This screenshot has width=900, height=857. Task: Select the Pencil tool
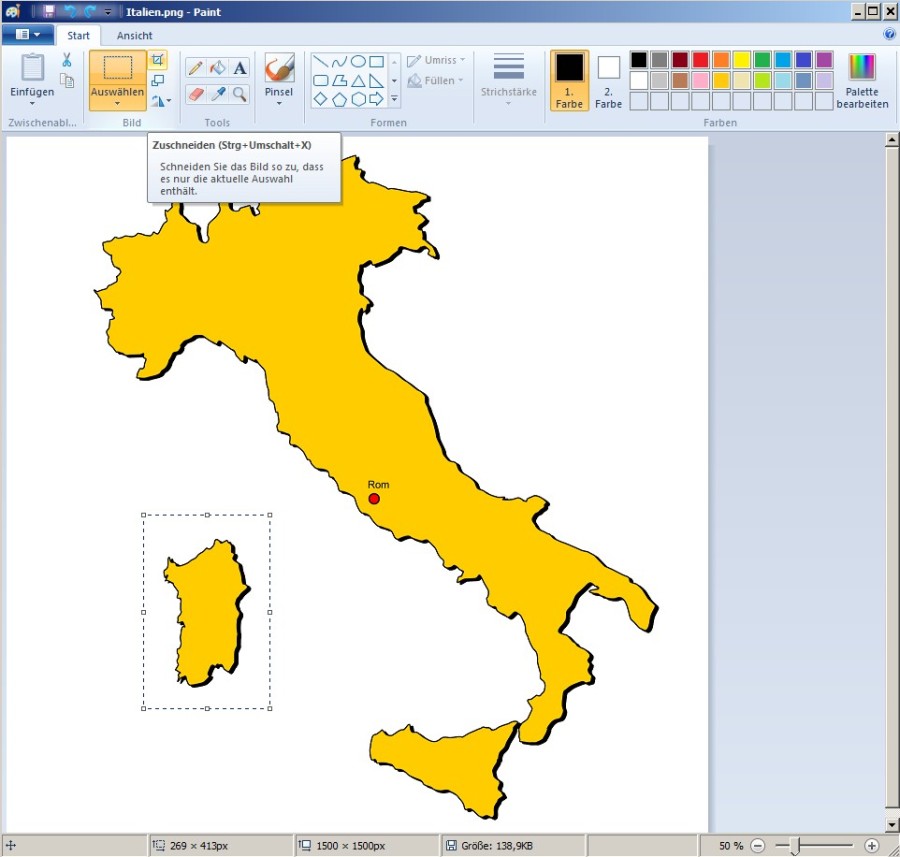coord(195,68)
